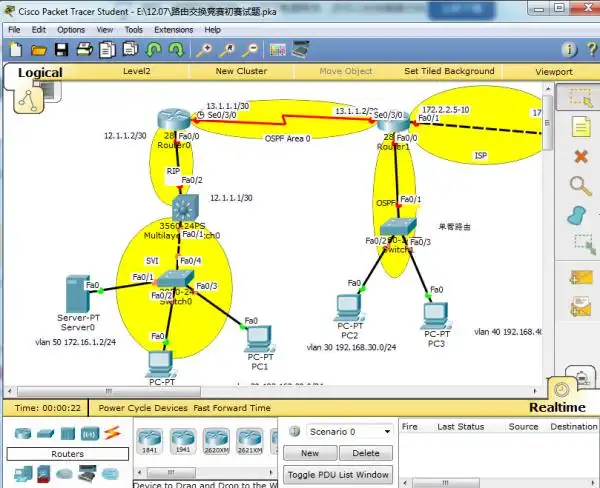Click the Add Simple PDU envelope icon
The image size is (600, 488).
pos(580,277)
